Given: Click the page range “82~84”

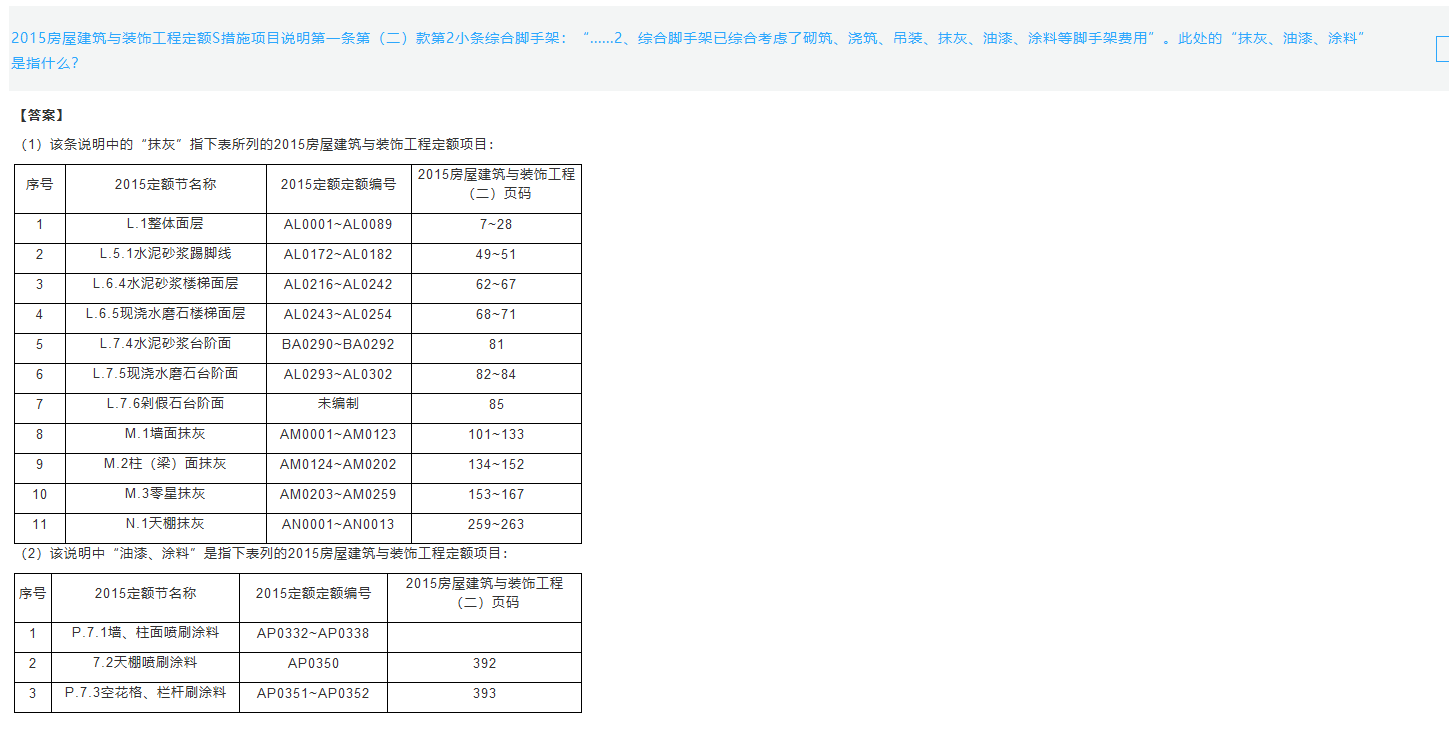Looking at the screenshot, I should pyautogui.click(x=496, y=374).
